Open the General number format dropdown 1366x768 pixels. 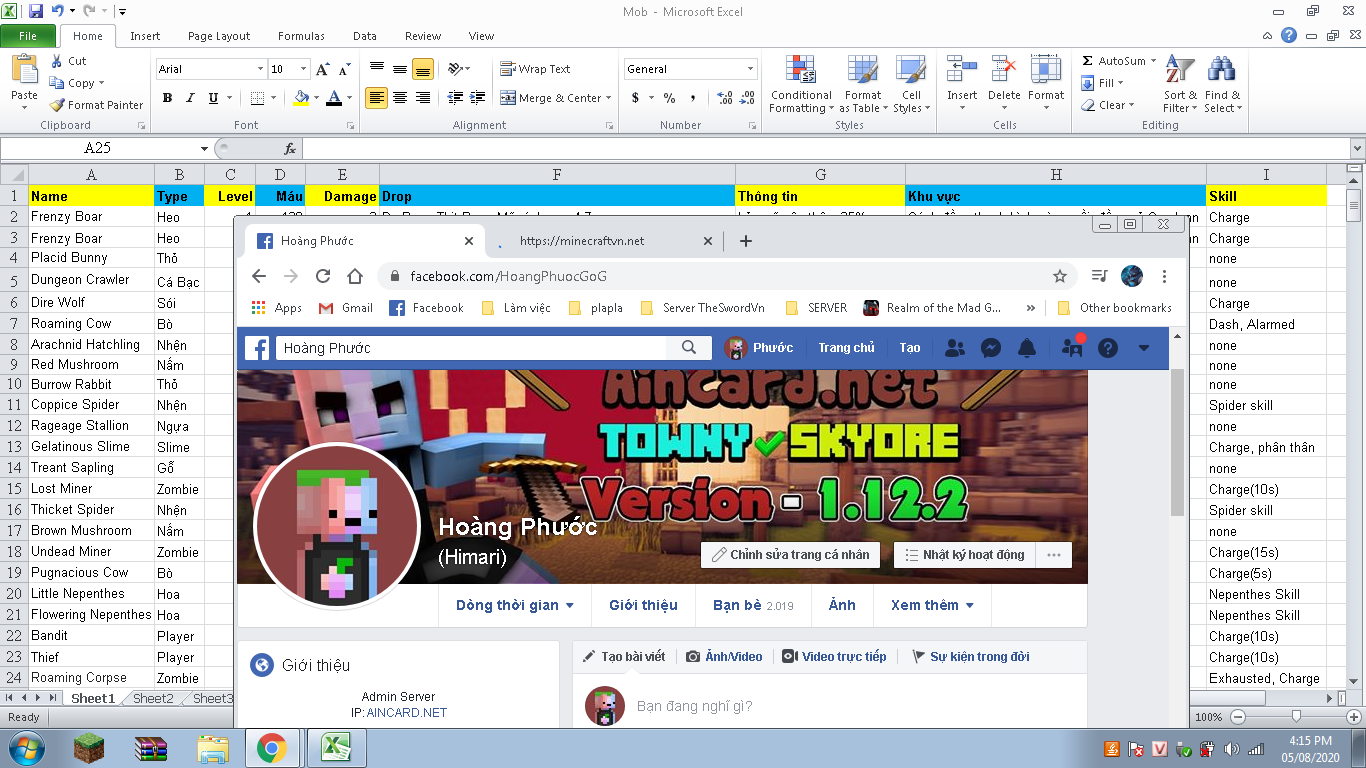[750, 69]
